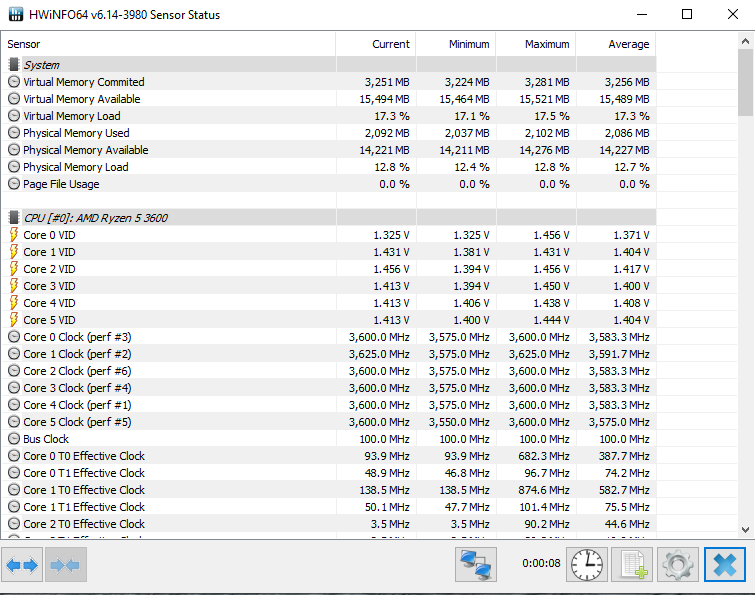Viewport: 755px width, 595px height.
Task: Select the System sensor group header
Action: (41, 65)
